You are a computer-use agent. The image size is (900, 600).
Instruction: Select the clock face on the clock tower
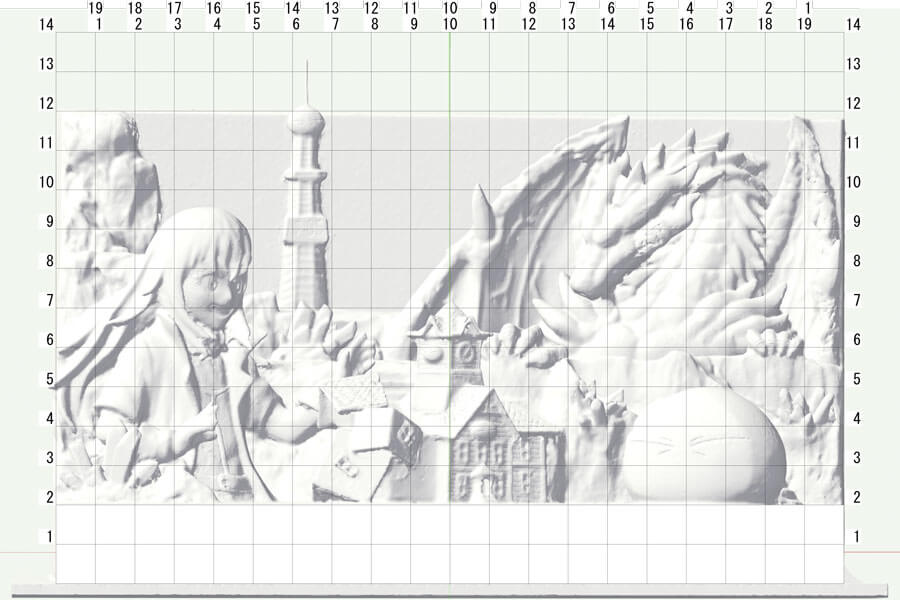465,354
